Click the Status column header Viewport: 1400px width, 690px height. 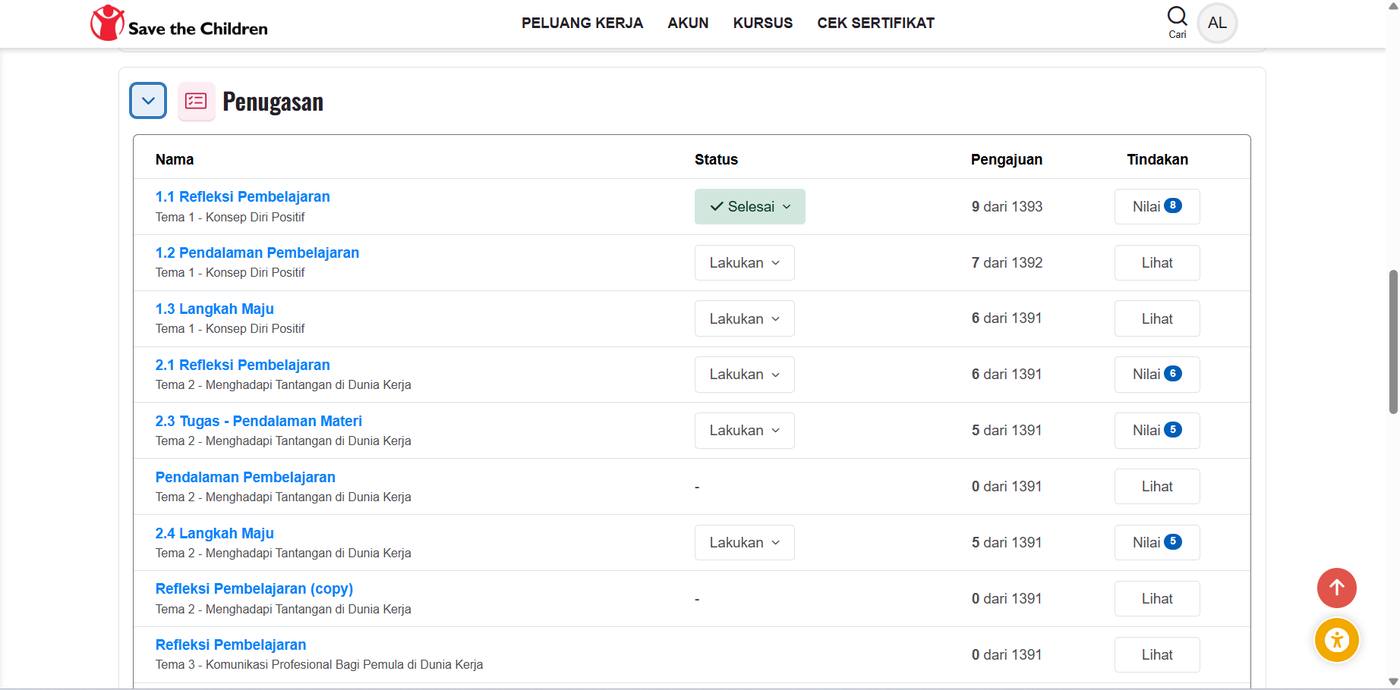click(716, 159)
